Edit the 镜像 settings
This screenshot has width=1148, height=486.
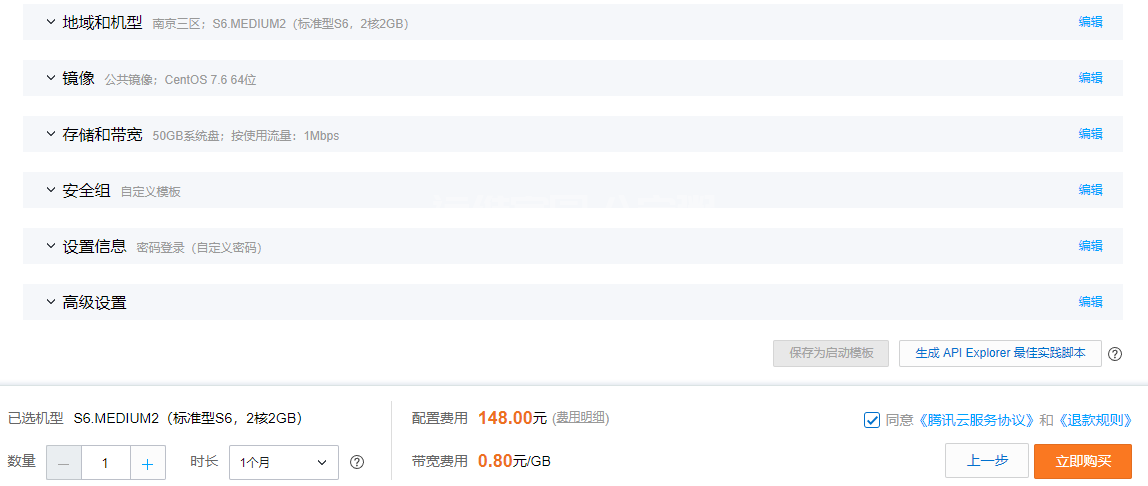pos(1090,78)
